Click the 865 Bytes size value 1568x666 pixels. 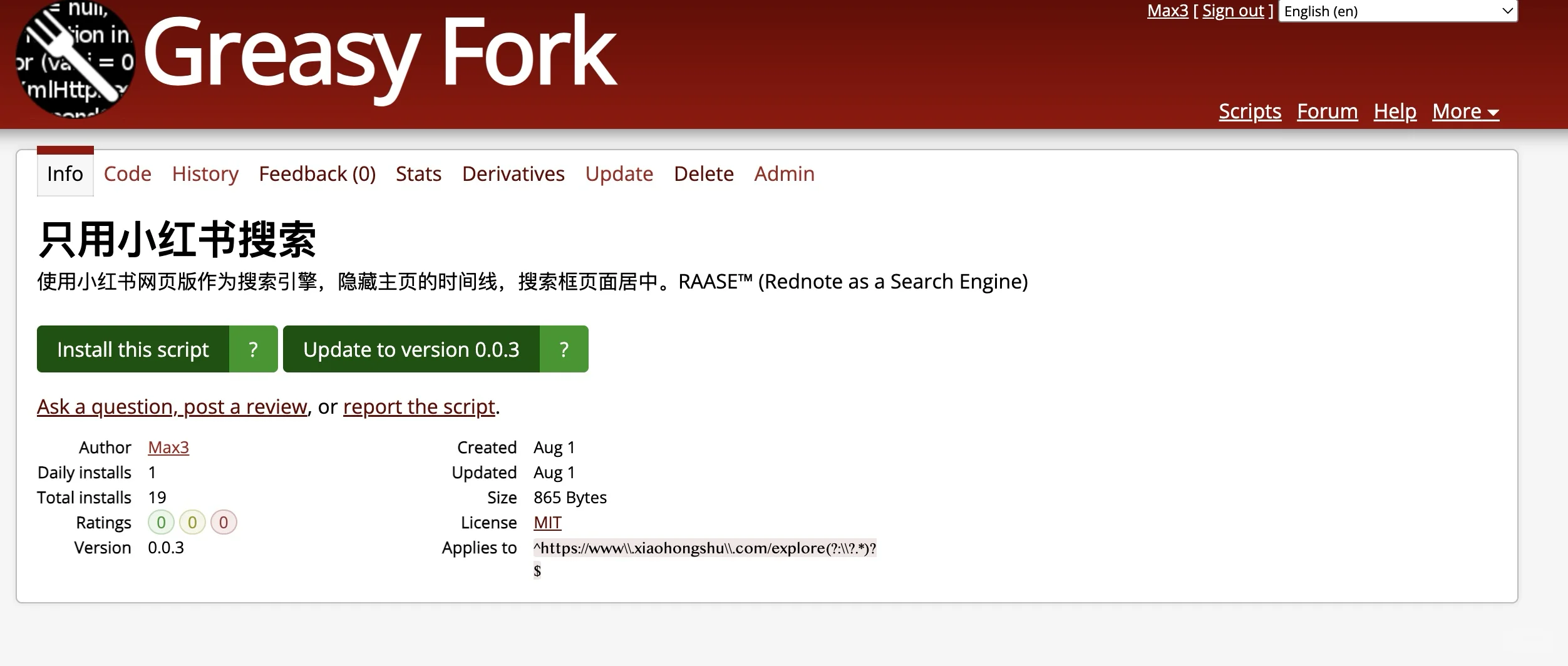tap(570, 498)
